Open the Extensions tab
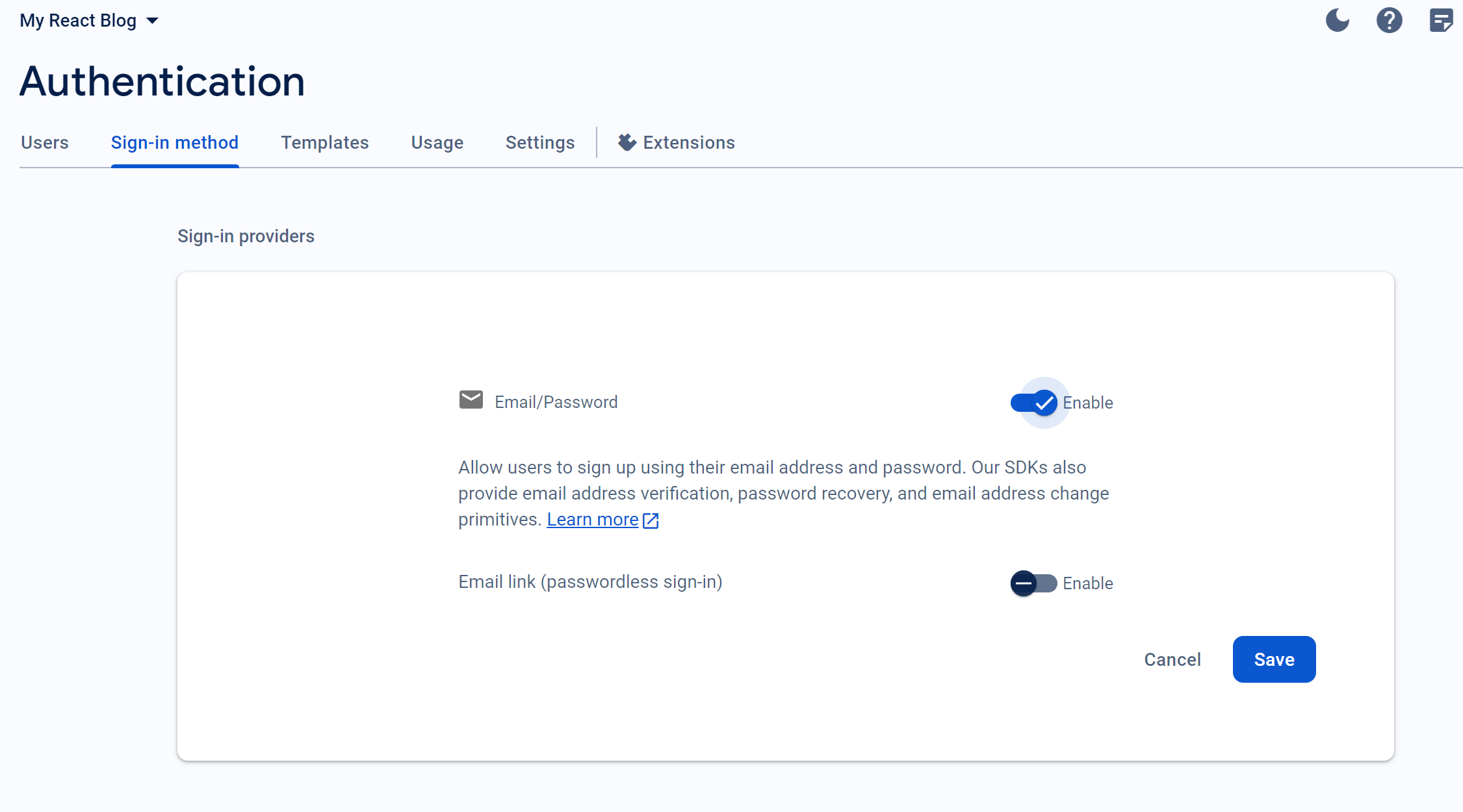1463x812 pixels. (x=688, y=142)
